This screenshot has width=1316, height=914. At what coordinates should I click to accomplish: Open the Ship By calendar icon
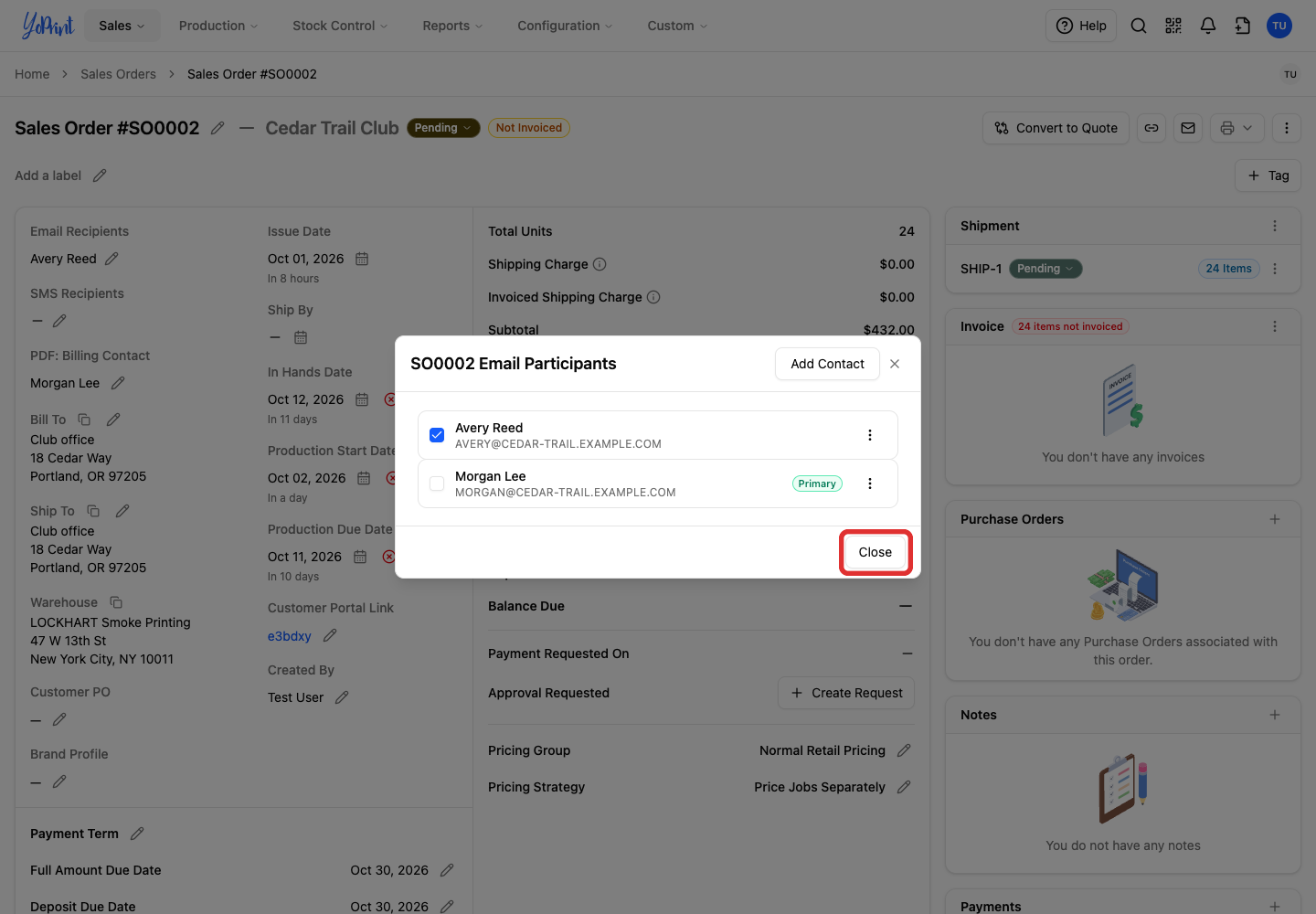[x=301, y=337]
